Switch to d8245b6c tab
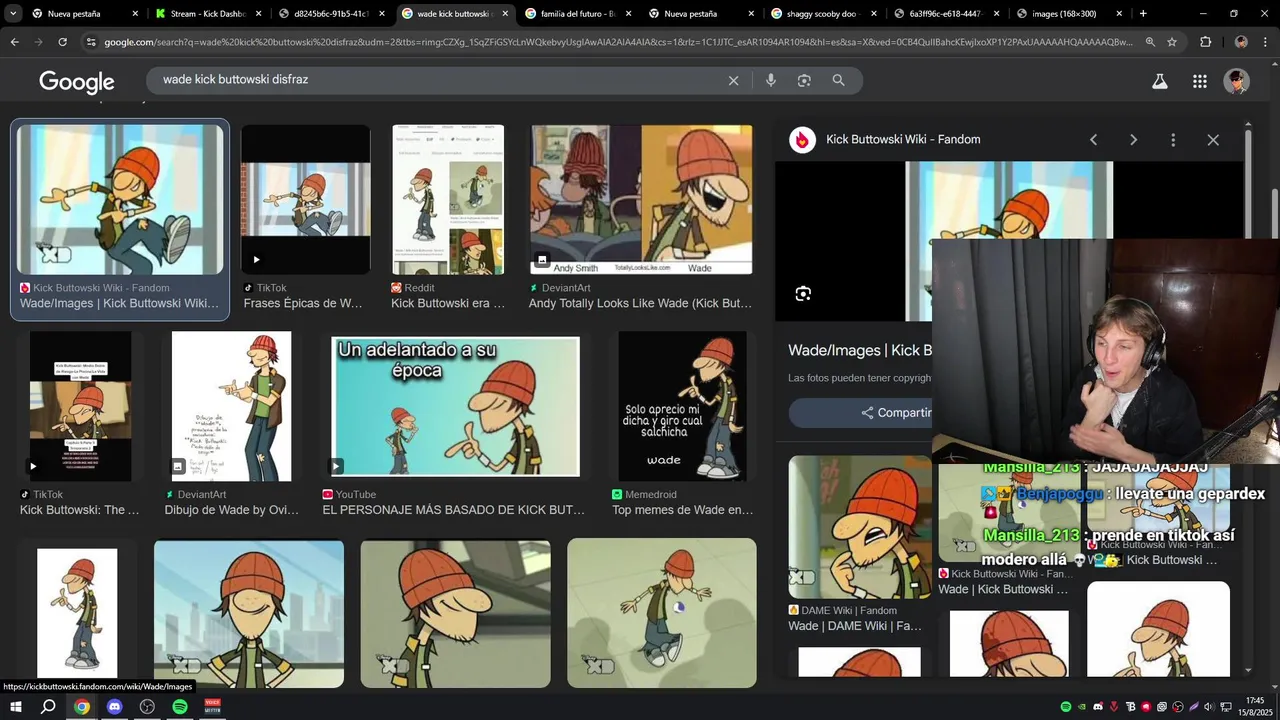1280x720 pixels. point(331,14)
